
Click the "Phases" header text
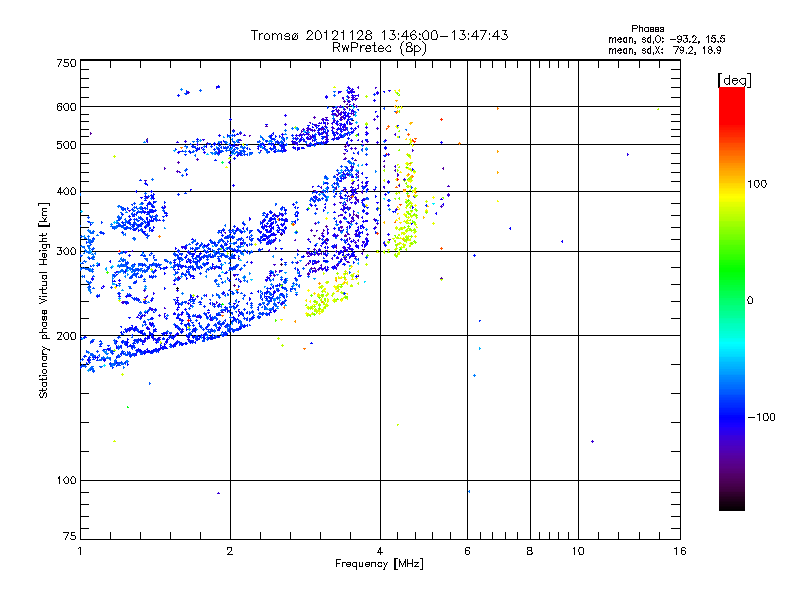(x=647, y=29)
